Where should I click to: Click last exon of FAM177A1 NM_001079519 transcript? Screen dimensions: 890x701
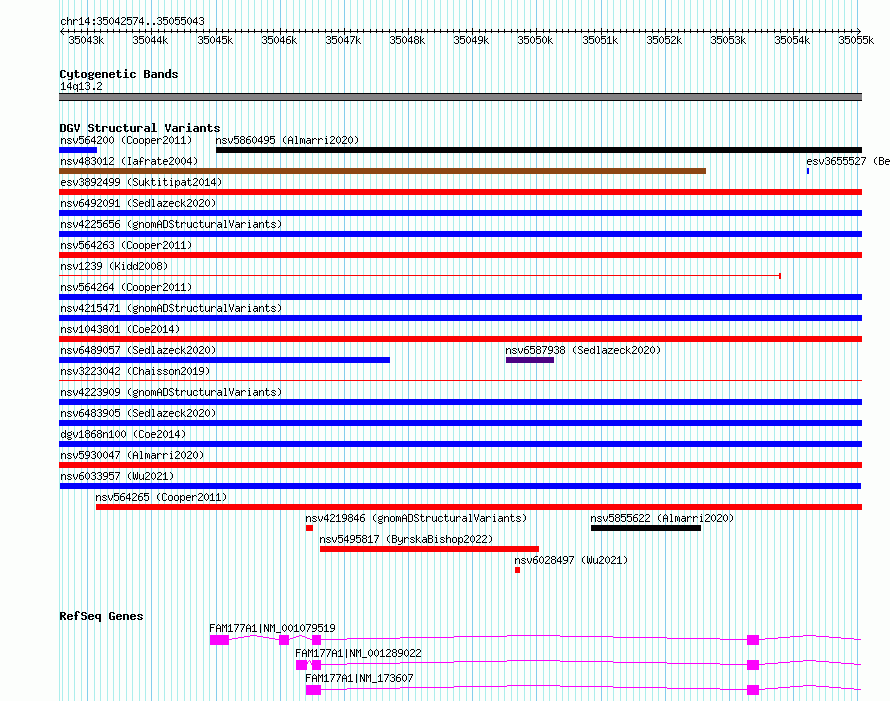[x=753, y=640]
